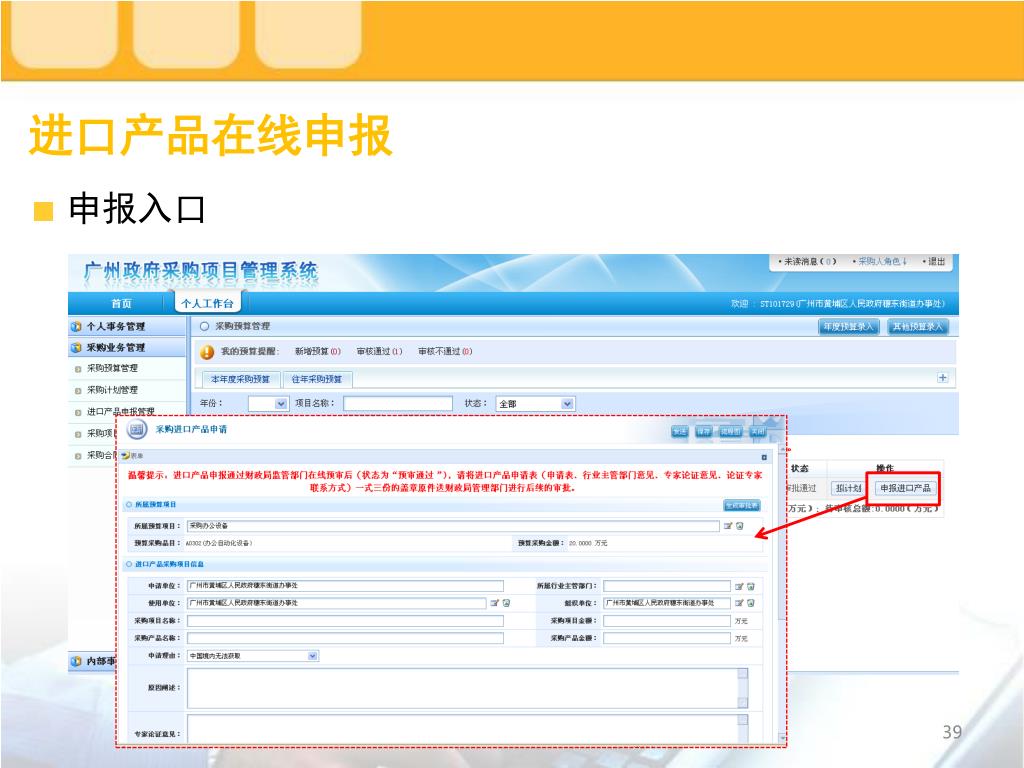Click the edit icon beside 授权单位 field
Viewport: 1024px width, 768px height.
[x=739, y=603]
